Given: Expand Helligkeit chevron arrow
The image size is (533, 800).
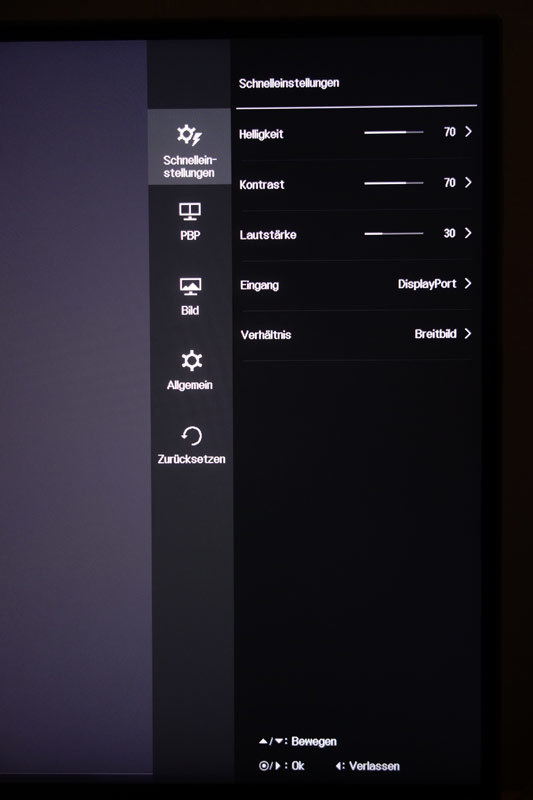Looking at the screenshot, I should click(x=468, y=132).
